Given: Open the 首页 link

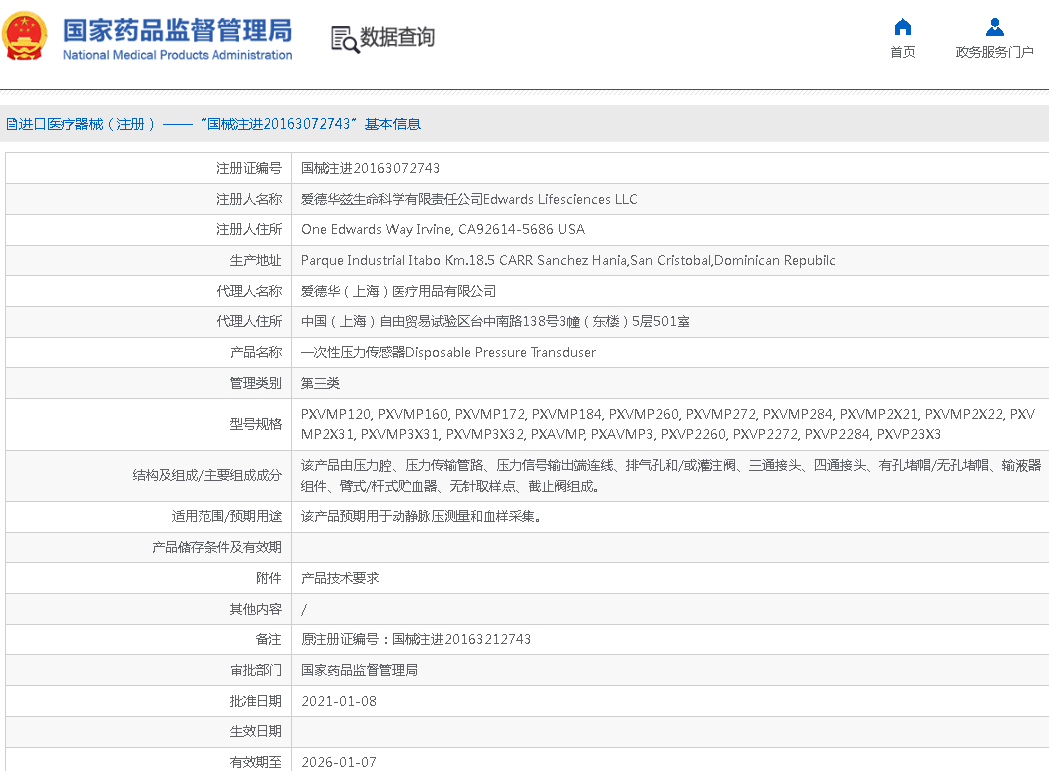Looking at the screenshot, I should [902, 52].
